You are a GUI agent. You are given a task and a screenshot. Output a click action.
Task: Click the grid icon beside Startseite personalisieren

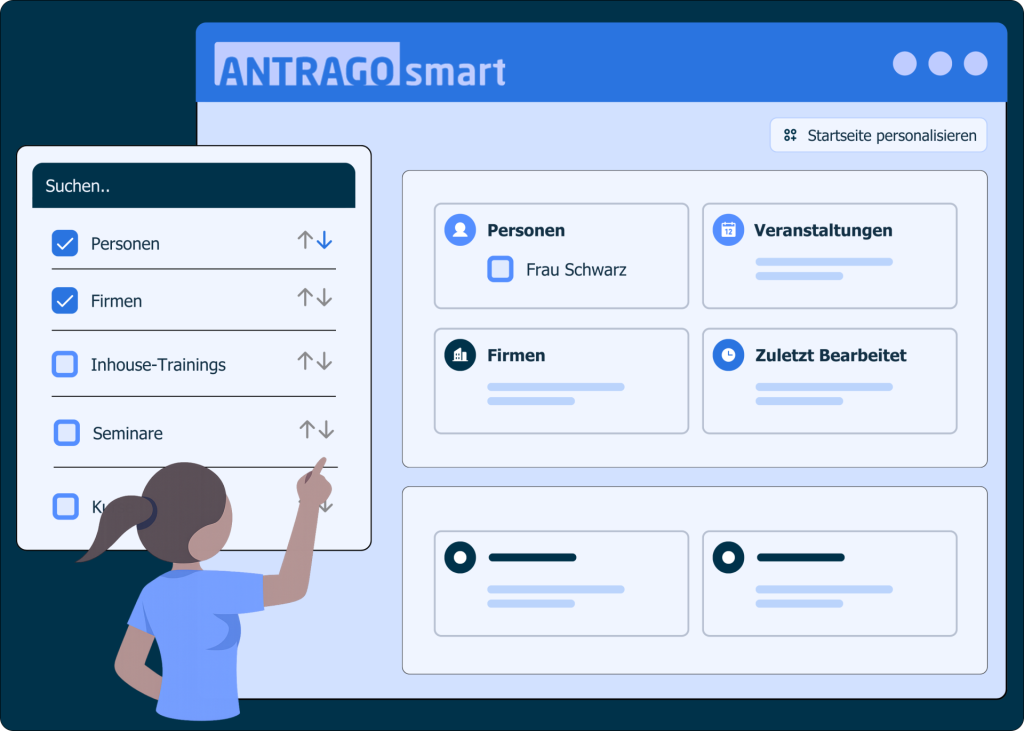tap(790, 135)
